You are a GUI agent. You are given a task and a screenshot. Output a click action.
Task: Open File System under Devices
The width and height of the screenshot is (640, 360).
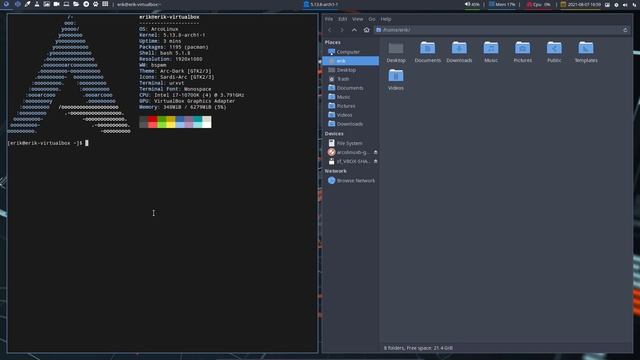tap(351, 143)
